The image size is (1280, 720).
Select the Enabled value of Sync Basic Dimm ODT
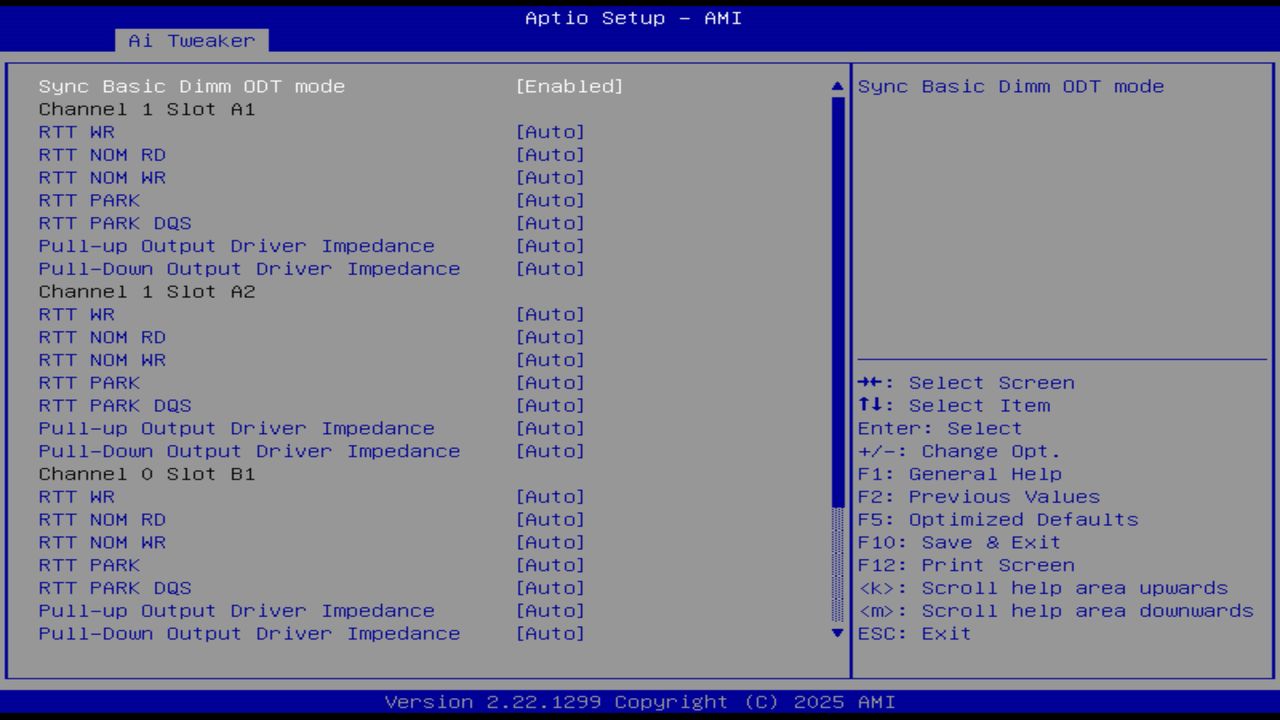pyautogui.click(x=571, y=86)
